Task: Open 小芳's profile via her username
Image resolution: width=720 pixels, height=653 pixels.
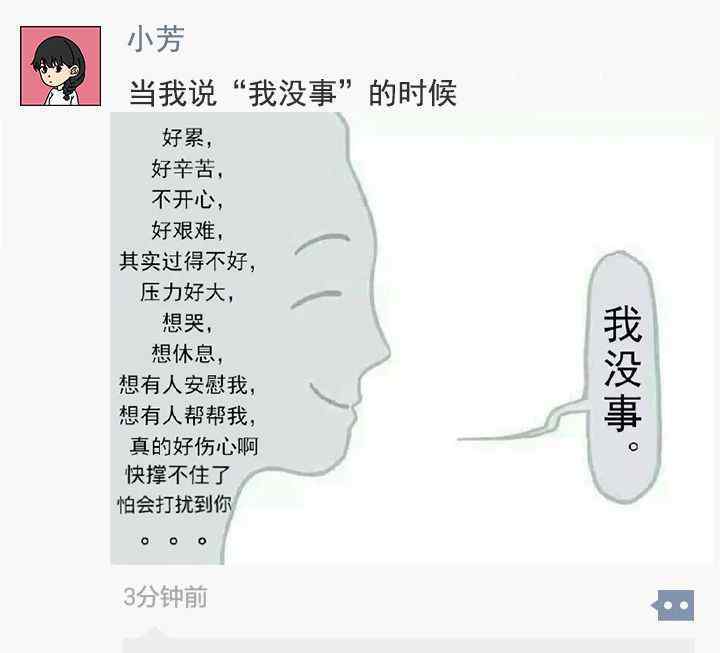Action: [156, 39]
